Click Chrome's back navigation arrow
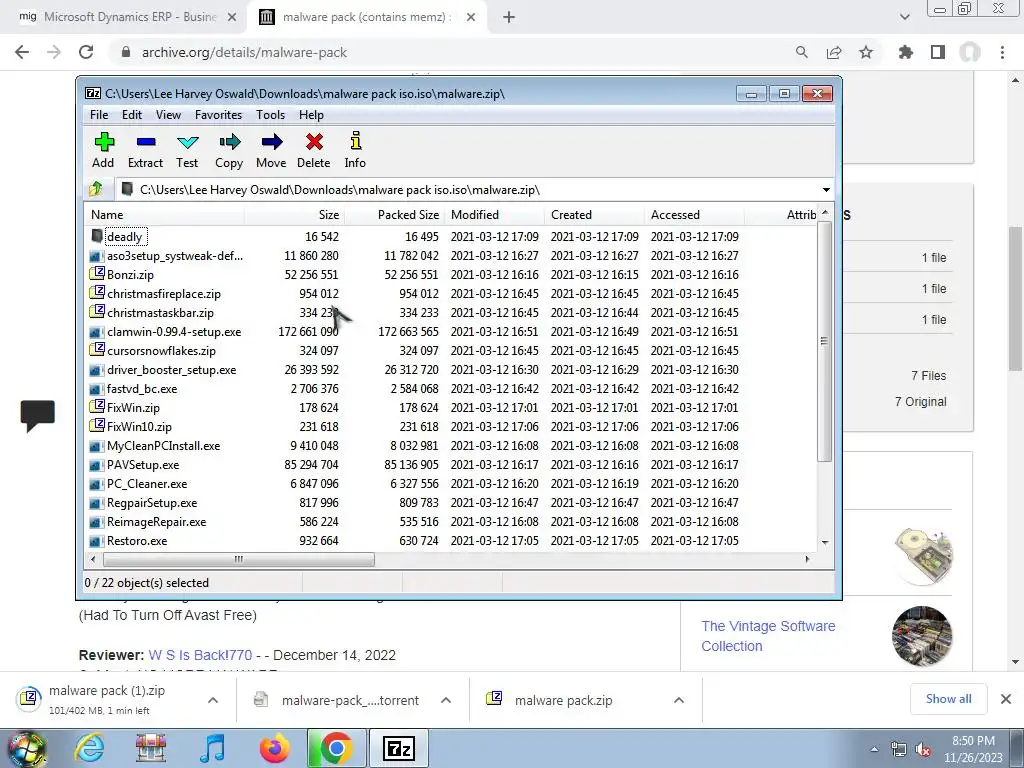Viewport: 1024px width, 768px height. pos(22,52)
